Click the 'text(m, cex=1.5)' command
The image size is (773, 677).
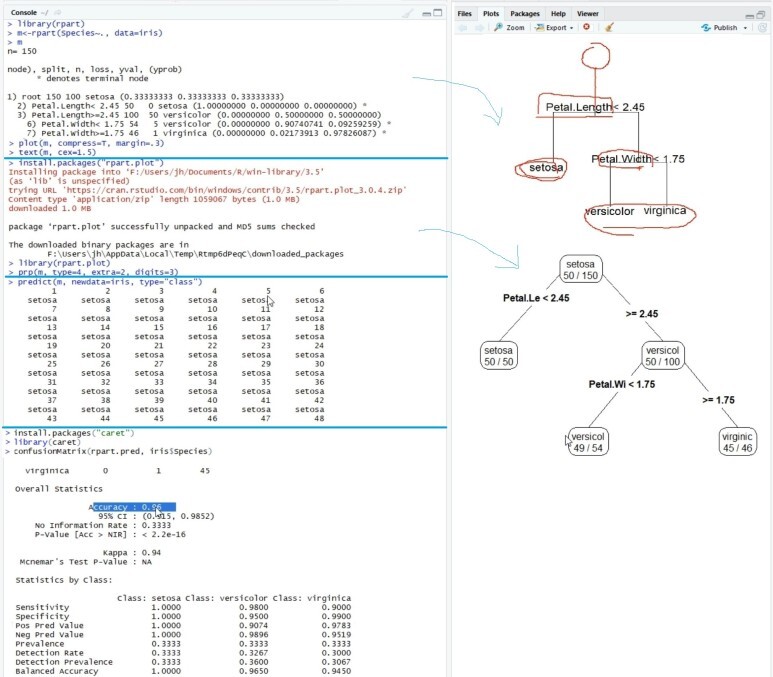pyautogui.click(x=52, y=152)
